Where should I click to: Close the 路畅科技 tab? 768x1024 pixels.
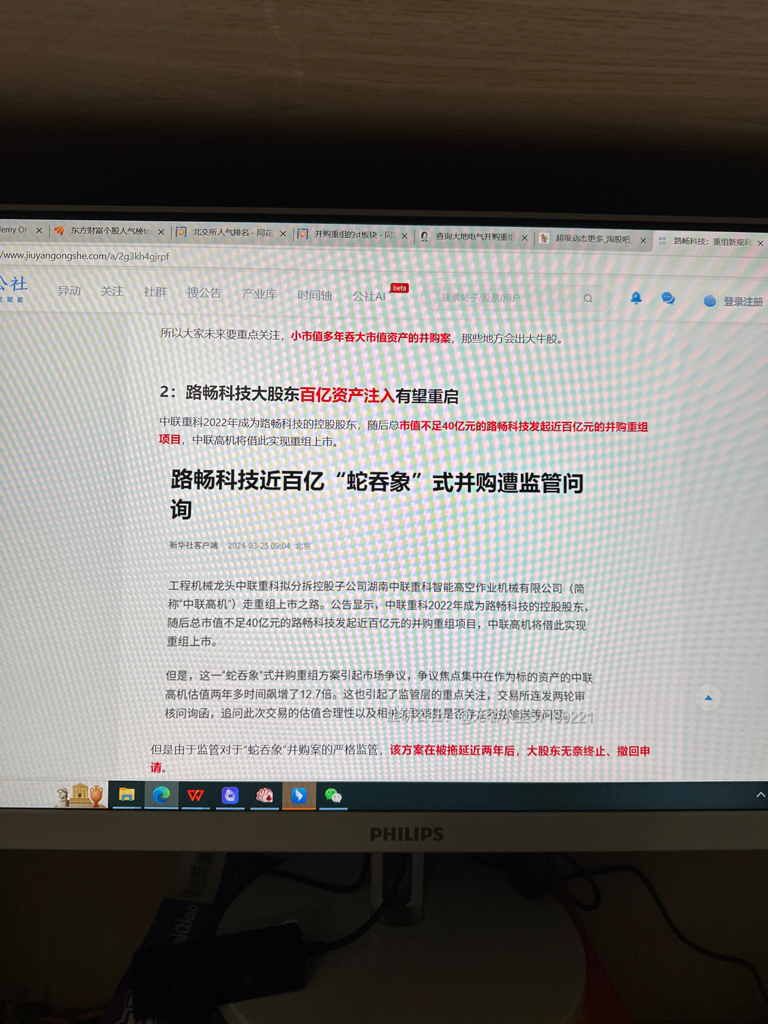[760, 243]
